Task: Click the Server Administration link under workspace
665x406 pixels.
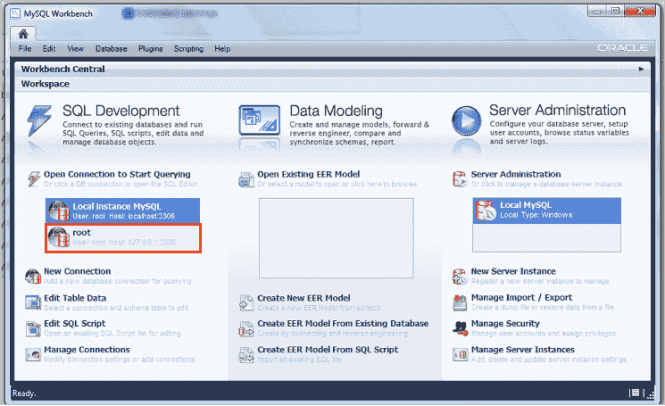Action: click(x=516, y=174)
